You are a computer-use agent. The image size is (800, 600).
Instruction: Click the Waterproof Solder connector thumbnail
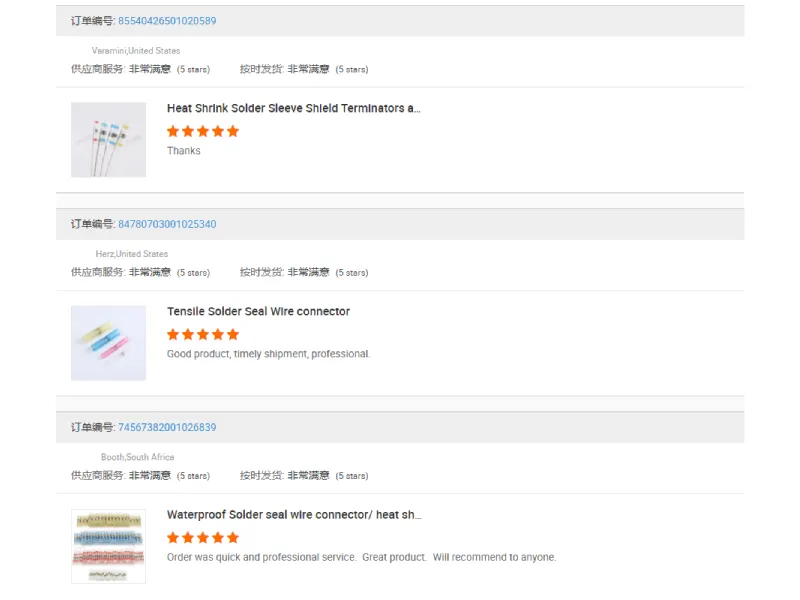(107, 545)
